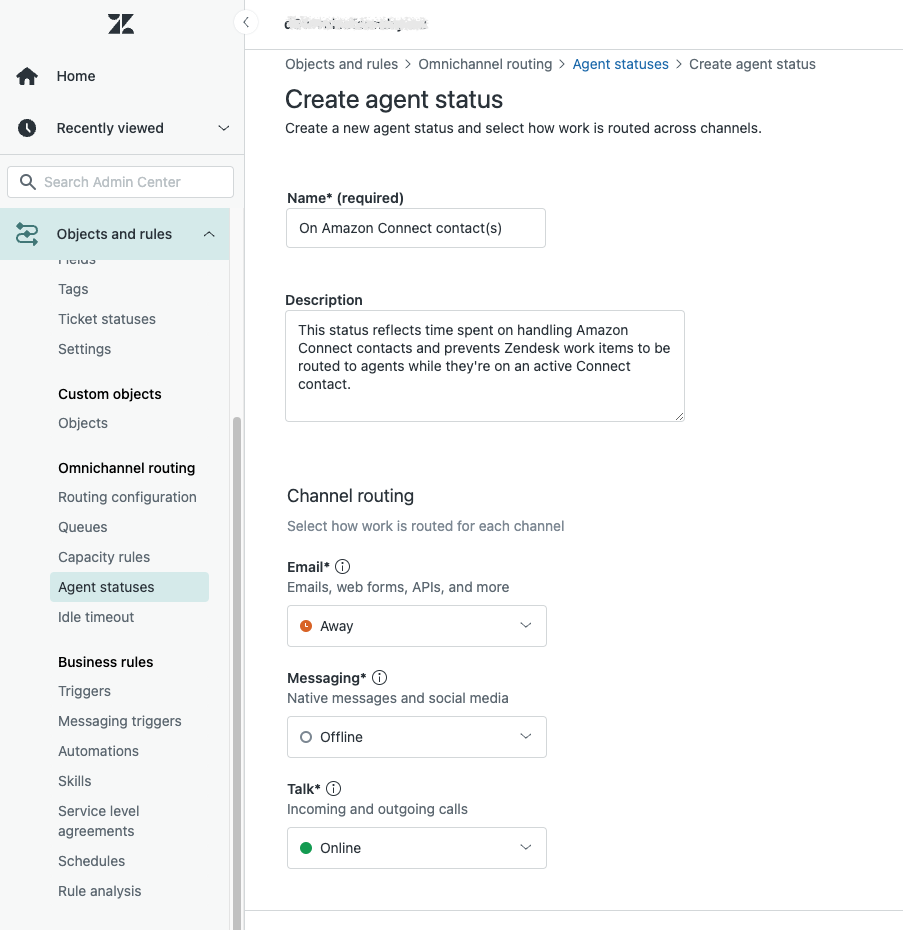Click the Zendesk logo icon

point(120,23)
